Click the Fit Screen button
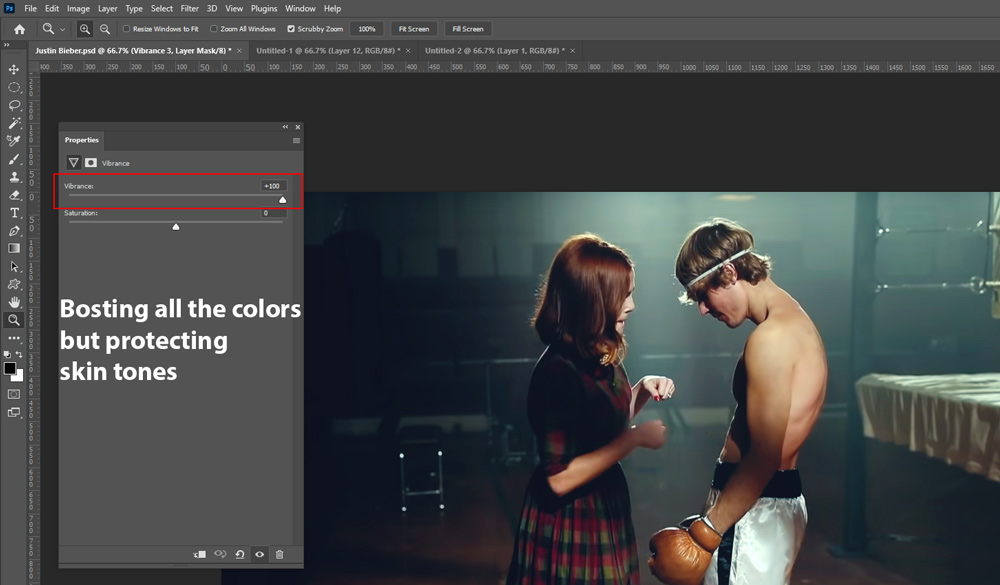 point(414,29)
